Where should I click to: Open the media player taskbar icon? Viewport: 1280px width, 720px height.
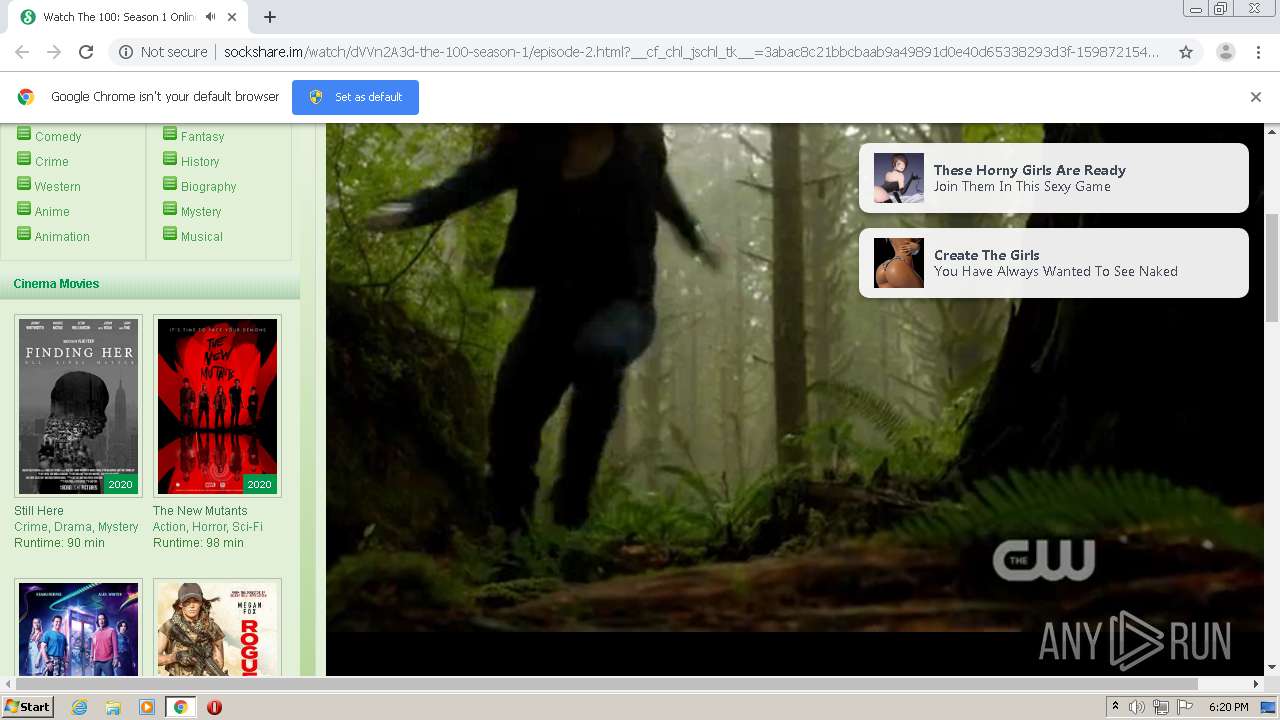[147, 707]
